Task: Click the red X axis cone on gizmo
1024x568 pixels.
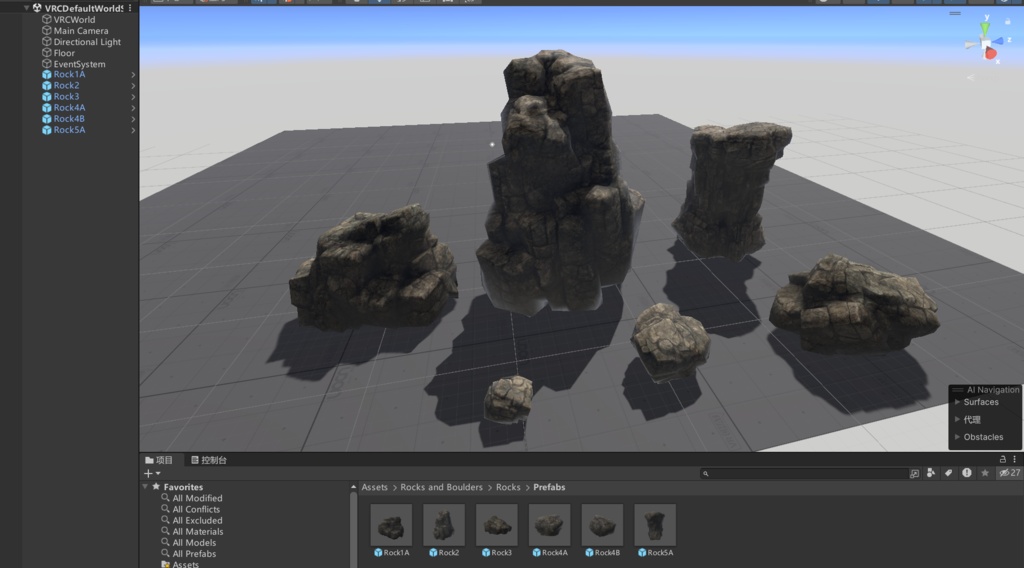Action: coord(991,54)
